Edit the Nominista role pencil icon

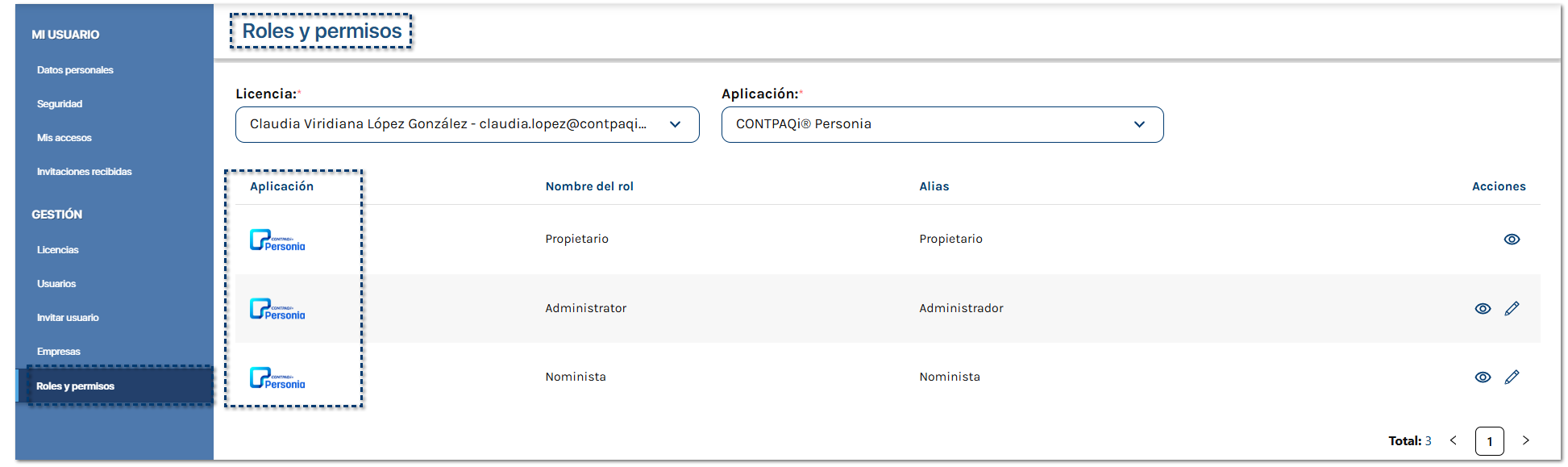pyautogui.click(x=1512, y=377)
